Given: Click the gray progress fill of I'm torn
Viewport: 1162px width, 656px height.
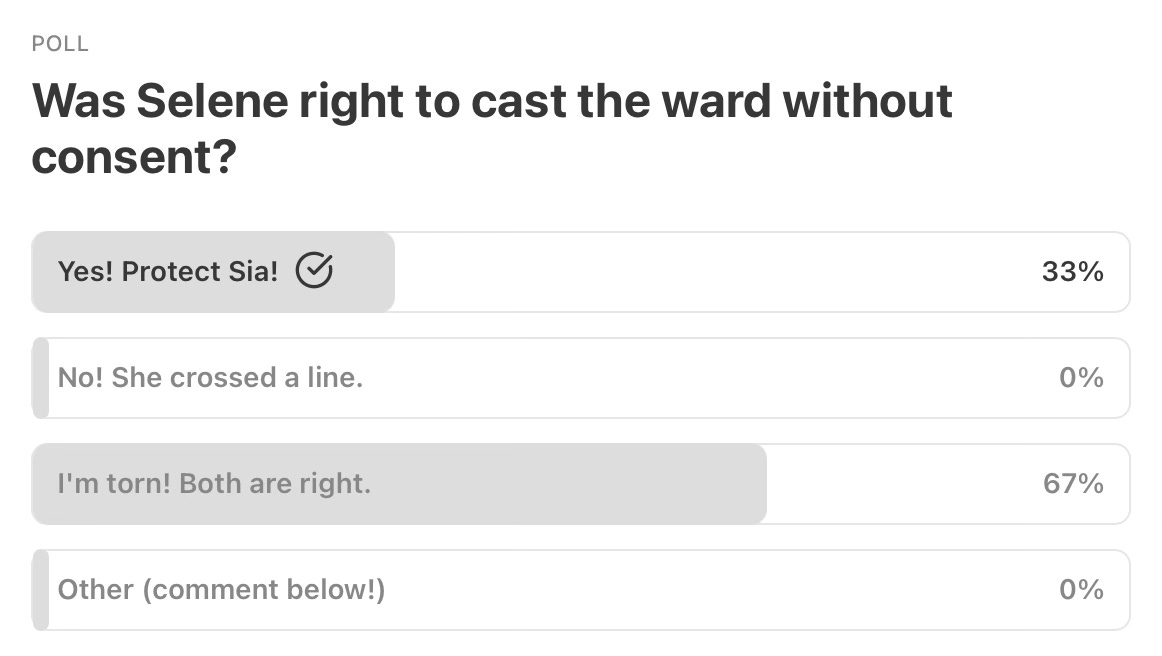Looking at the screenshot, I should (x=600, y=484).
